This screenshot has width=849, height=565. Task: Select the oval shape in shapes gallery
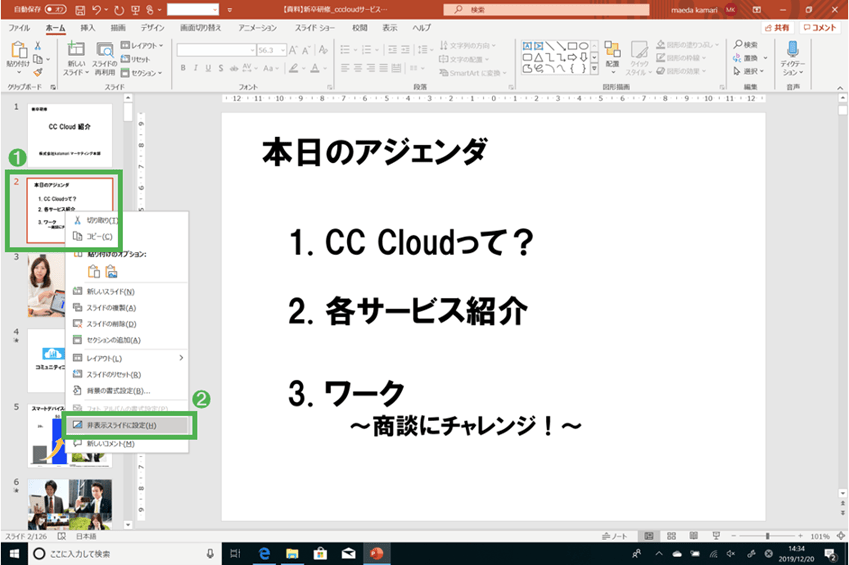pos(584,46)
